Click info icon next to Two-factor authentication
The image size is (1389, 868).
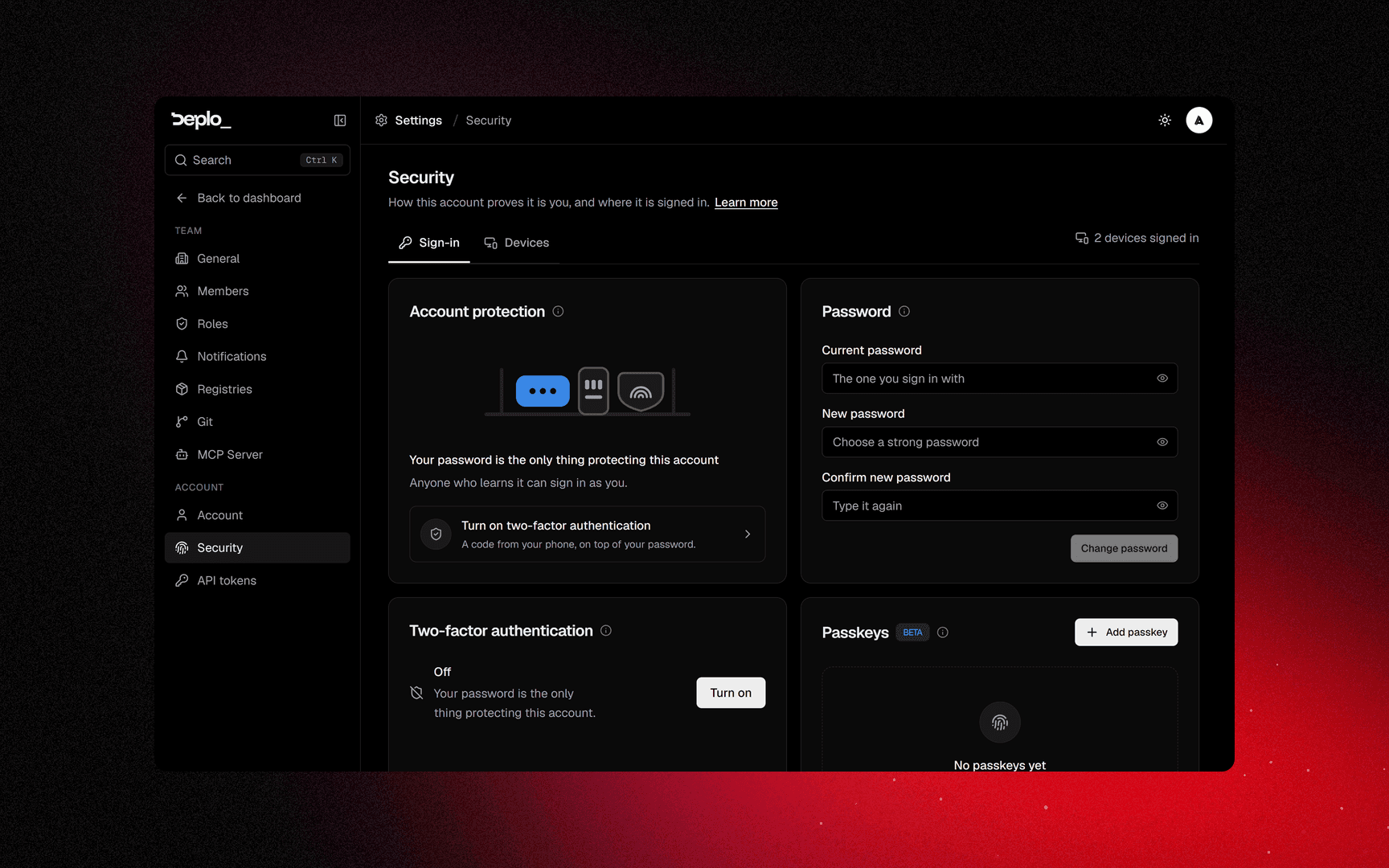click(606, 631)
